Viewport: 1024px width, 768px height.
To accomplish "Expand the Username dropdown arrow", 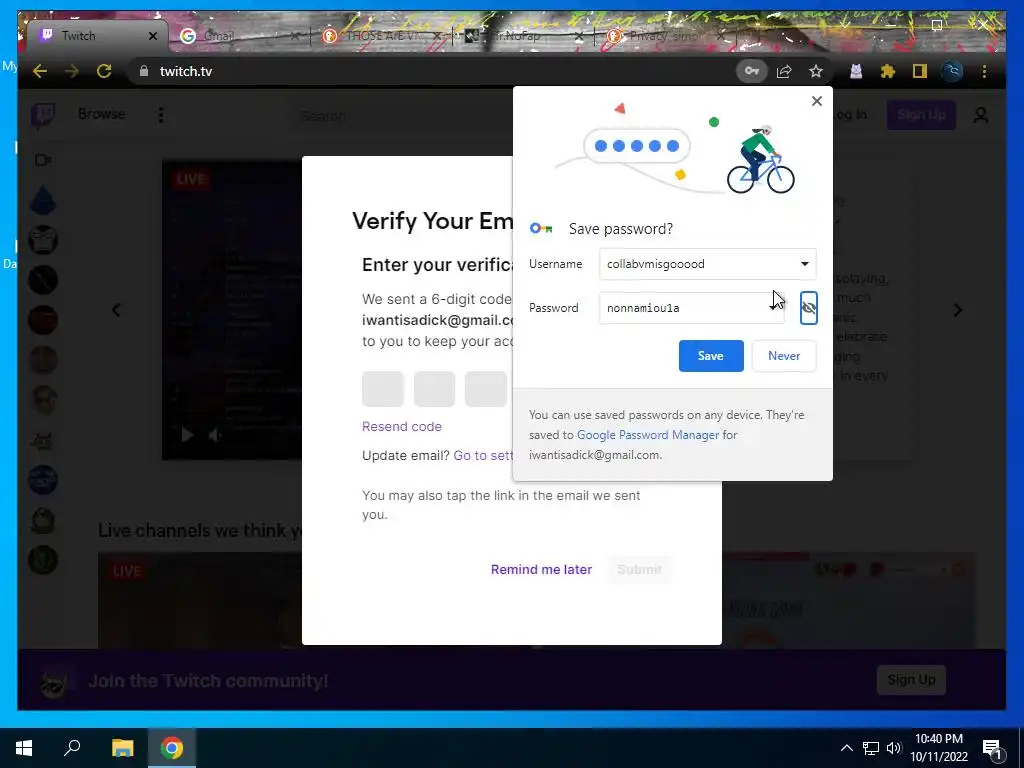I will pyautogui.click(x=805, y=264).
